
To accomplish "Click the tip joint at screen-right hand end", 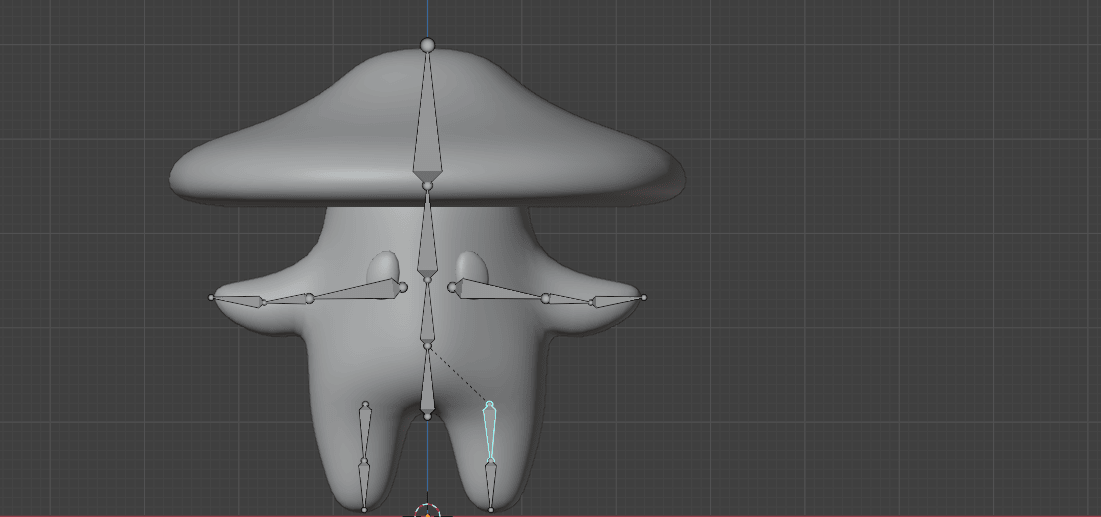I will (643, 297).
